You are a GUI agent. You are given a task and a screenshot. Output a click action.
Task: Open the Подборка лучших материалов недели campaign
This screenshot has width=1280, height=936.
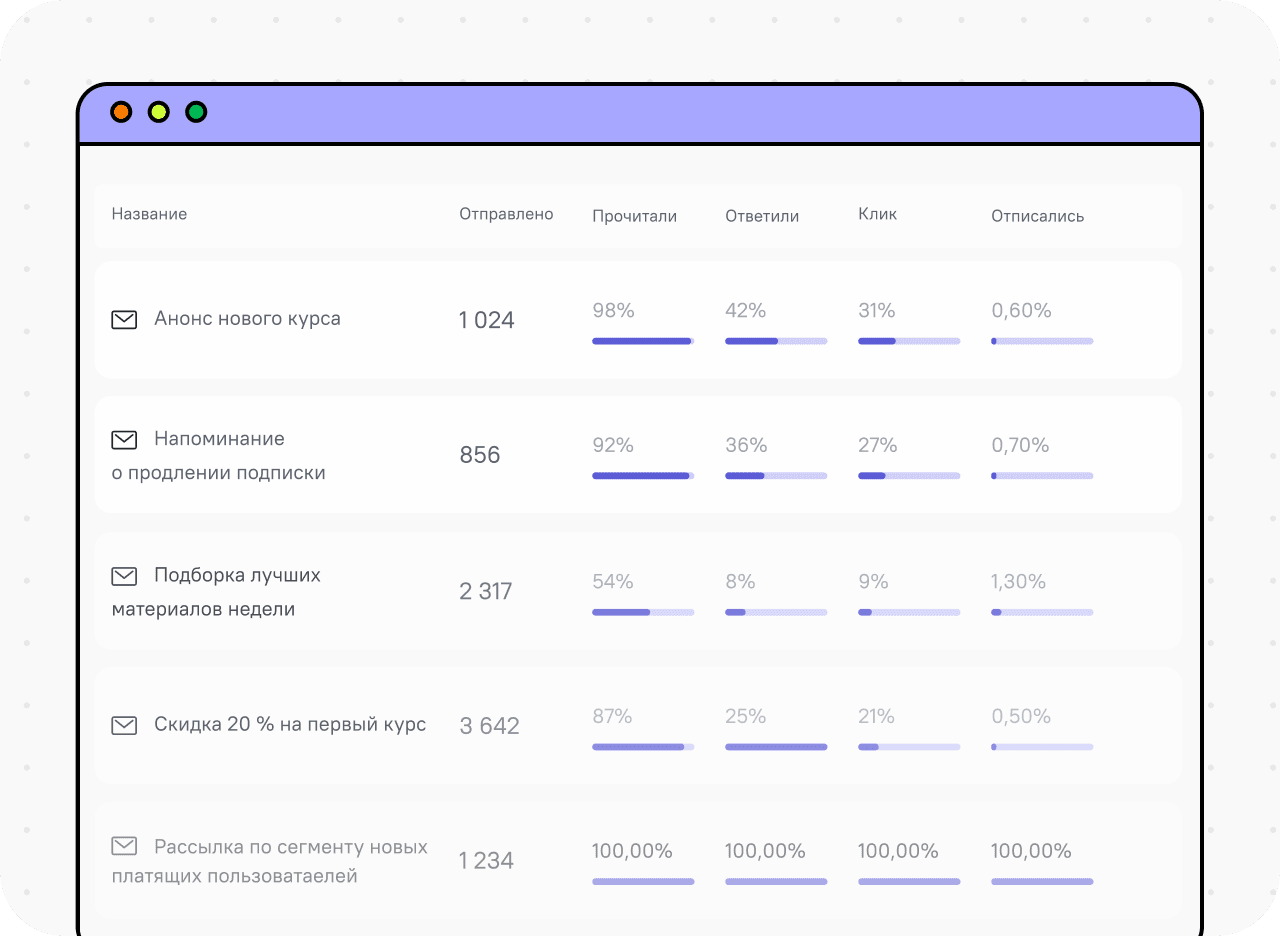[216, 592]
